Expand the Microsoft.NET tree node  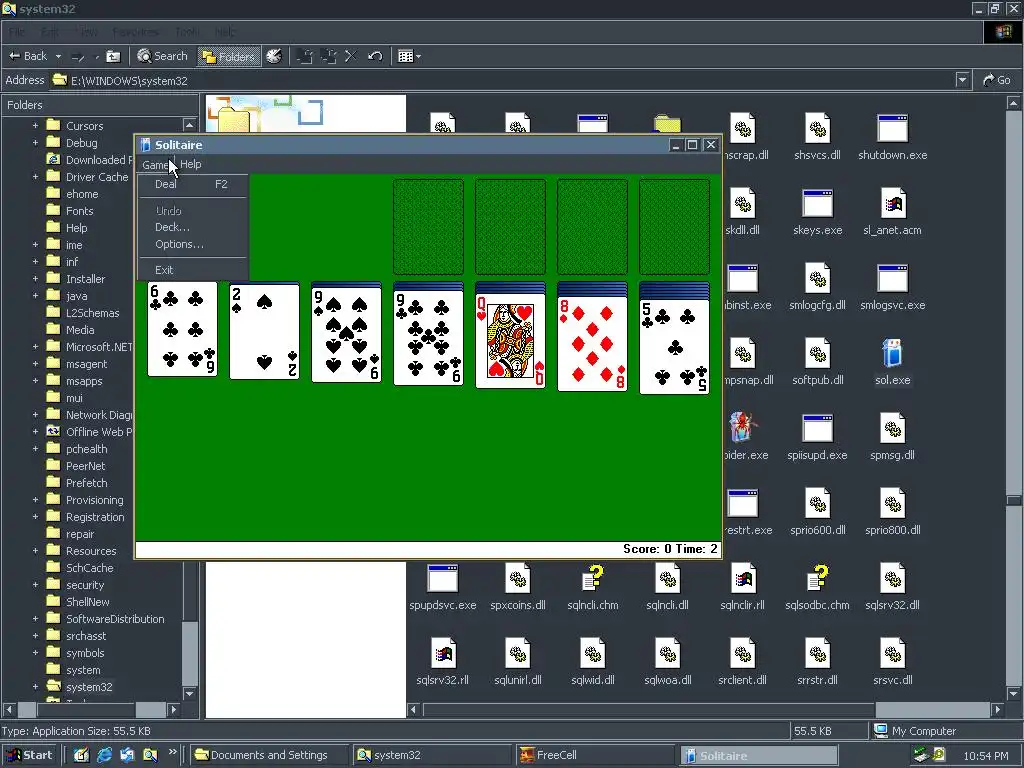point(35,347)
